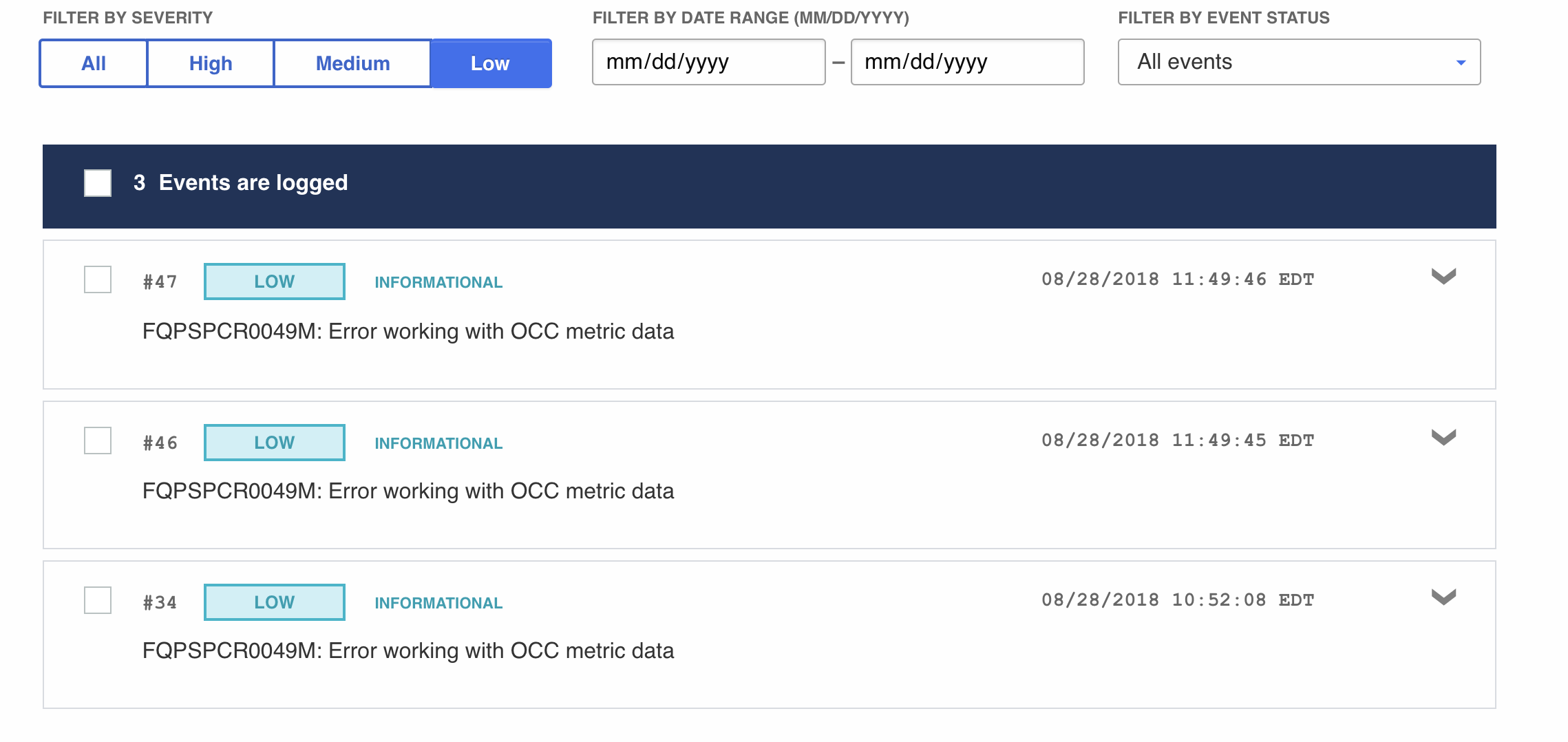Click the start date mm/dd/yyyy field
The image size is (1568, 742).
tap(708, 63)
